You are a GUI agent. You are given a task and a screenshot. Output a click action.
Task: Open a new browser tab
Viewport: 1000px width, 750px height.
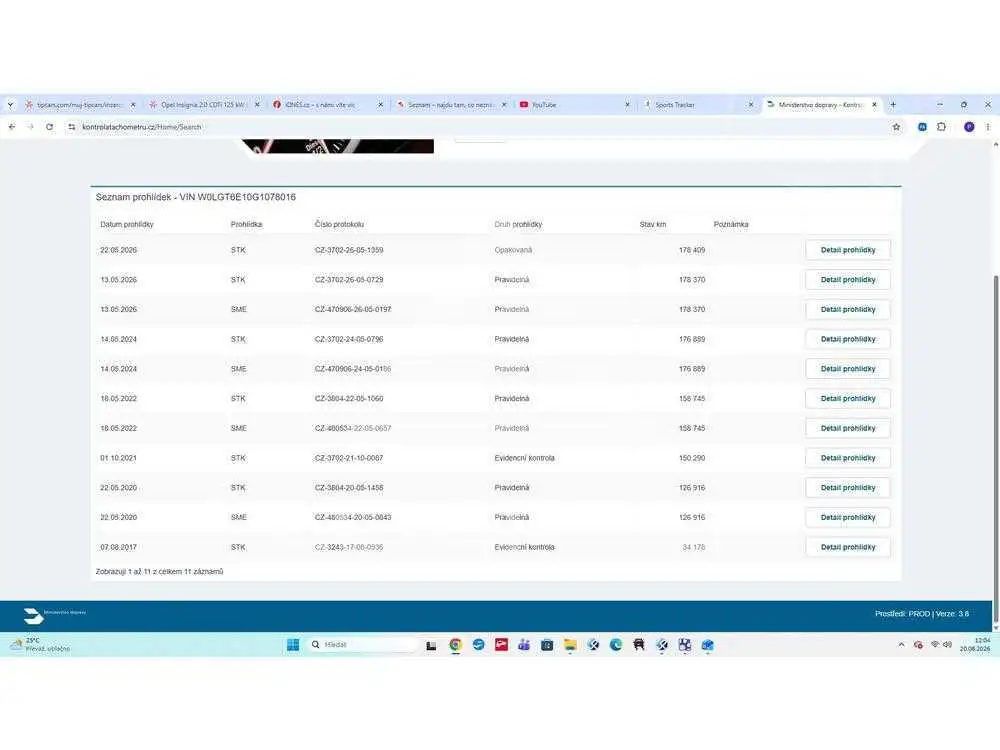point(893,105)
